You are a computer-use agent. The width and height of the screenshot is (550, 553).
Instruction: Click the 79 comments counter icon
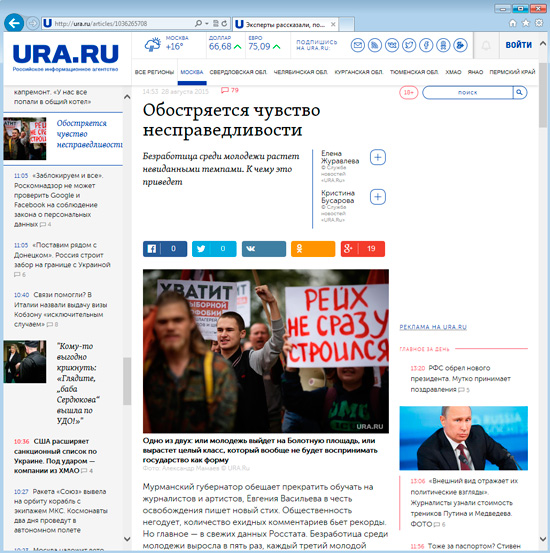[x=230, y=90]
